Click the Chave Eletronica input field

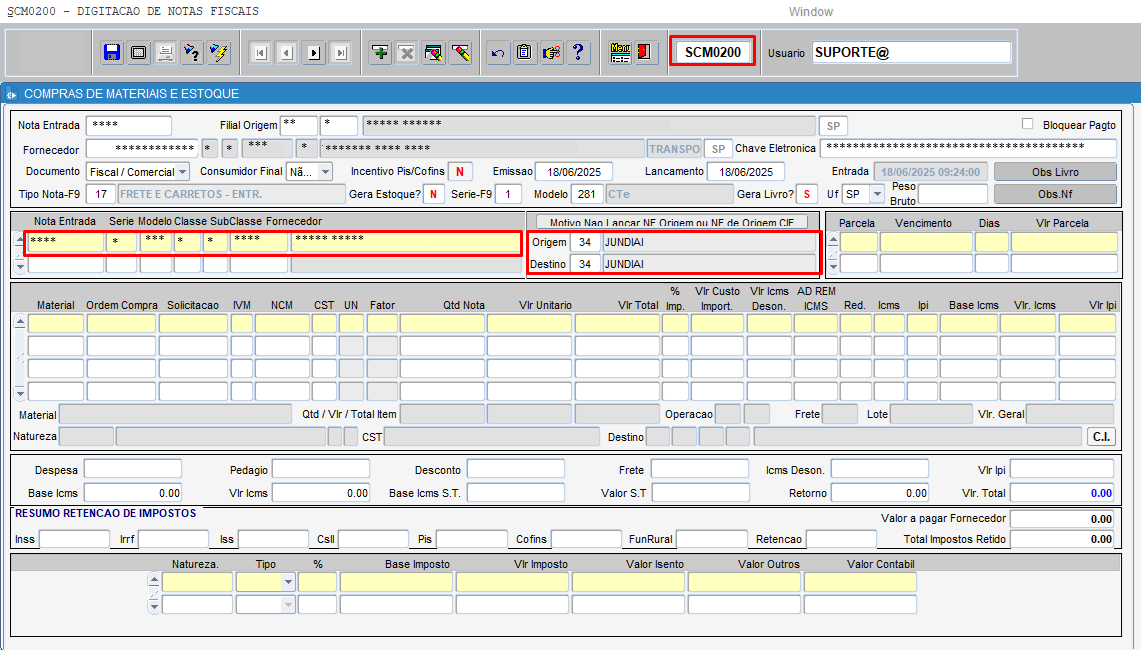967,148
